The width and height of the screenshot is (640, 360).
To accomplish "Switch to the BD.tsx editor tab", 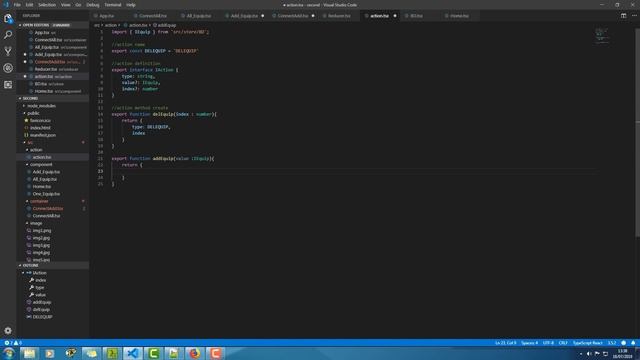I will coord(416,16).
